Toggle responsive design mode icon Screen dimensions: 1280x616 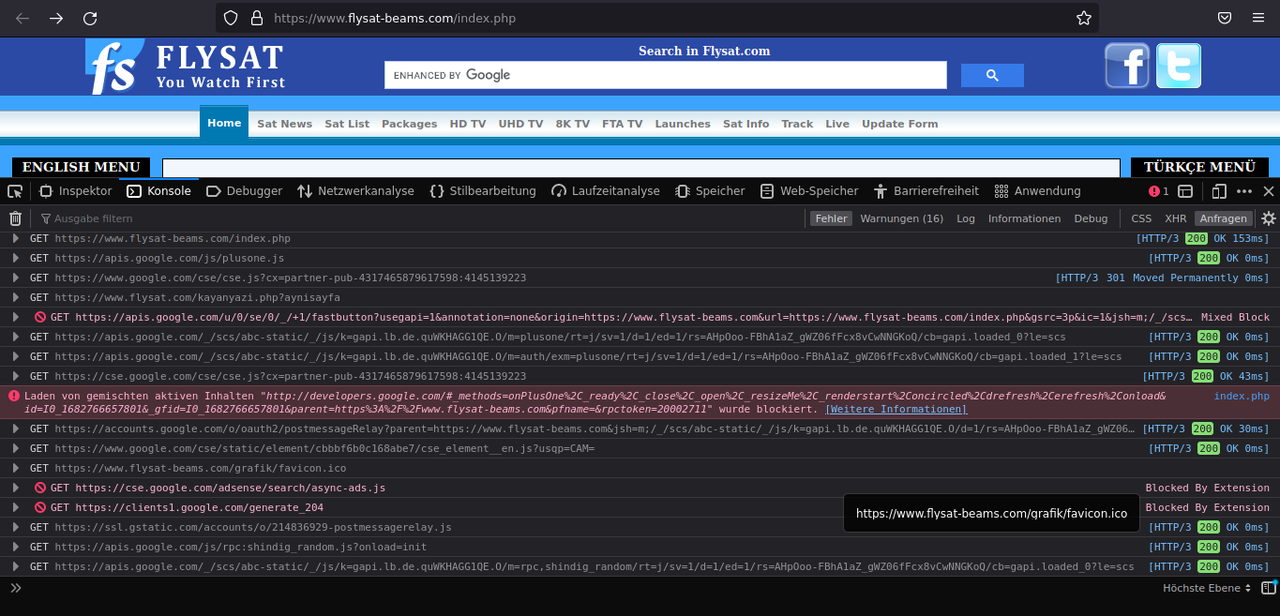[1219, 191]
